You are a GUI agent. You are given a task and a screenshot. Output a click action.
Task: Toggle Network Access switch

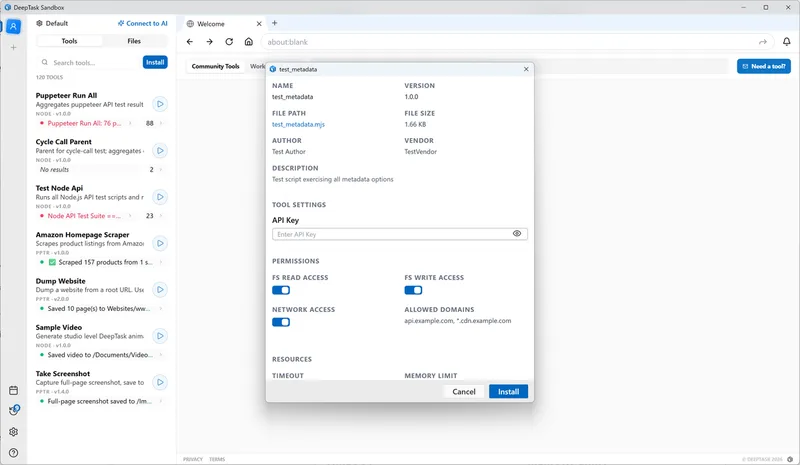(281, 322)
